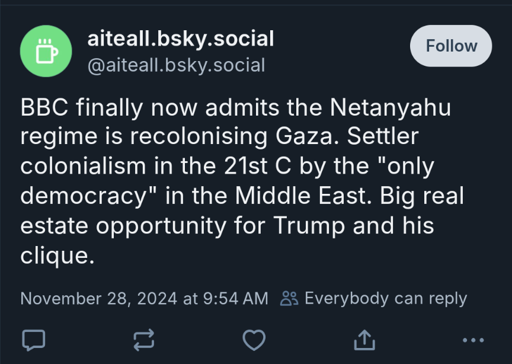Image resolution: width=512 pixels, height=364 pixels.
Task: Click the 9:54 AM time stamp
Action: coord(236,298)
